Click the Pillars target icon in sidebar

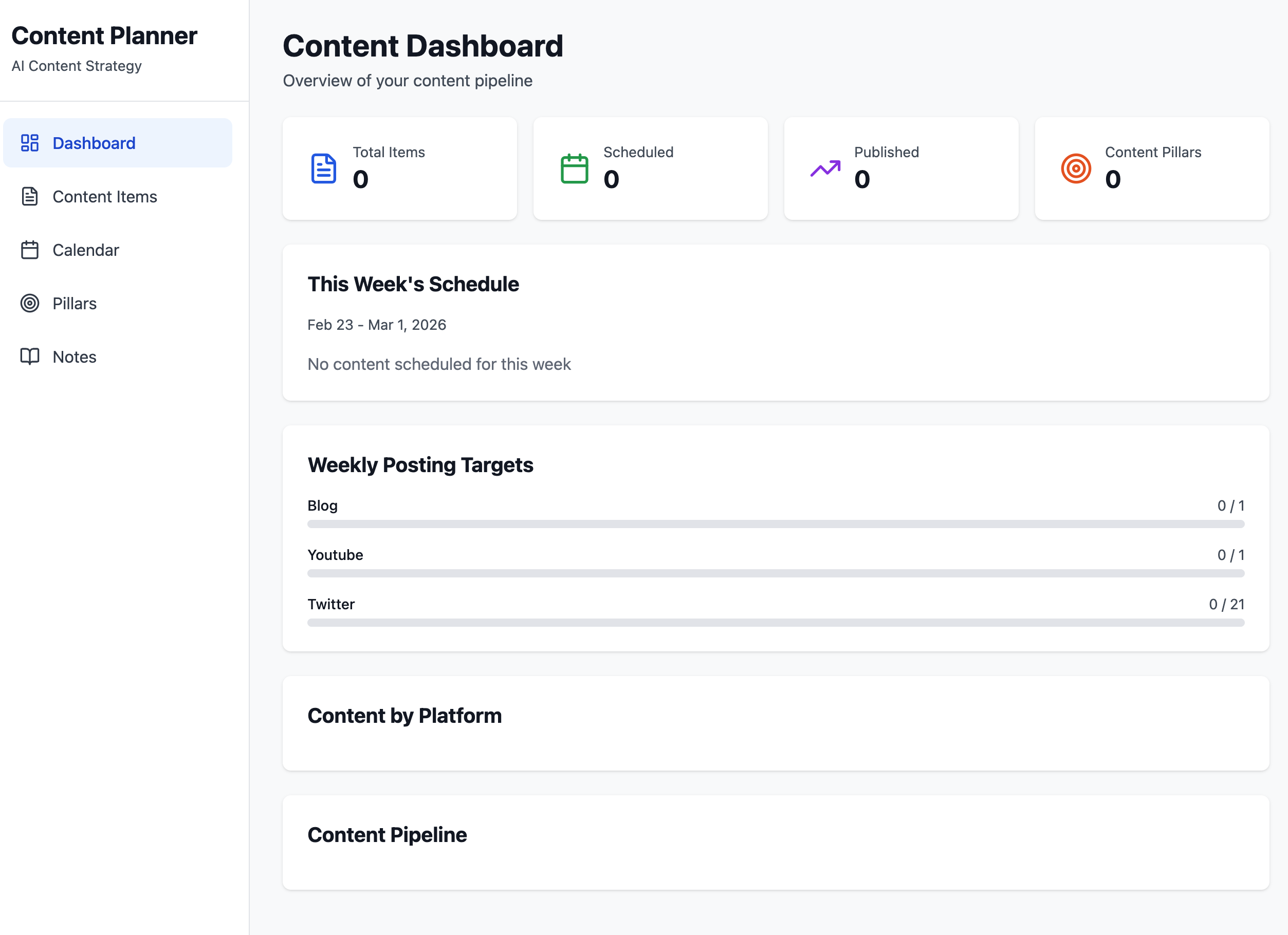click(29, 303)
